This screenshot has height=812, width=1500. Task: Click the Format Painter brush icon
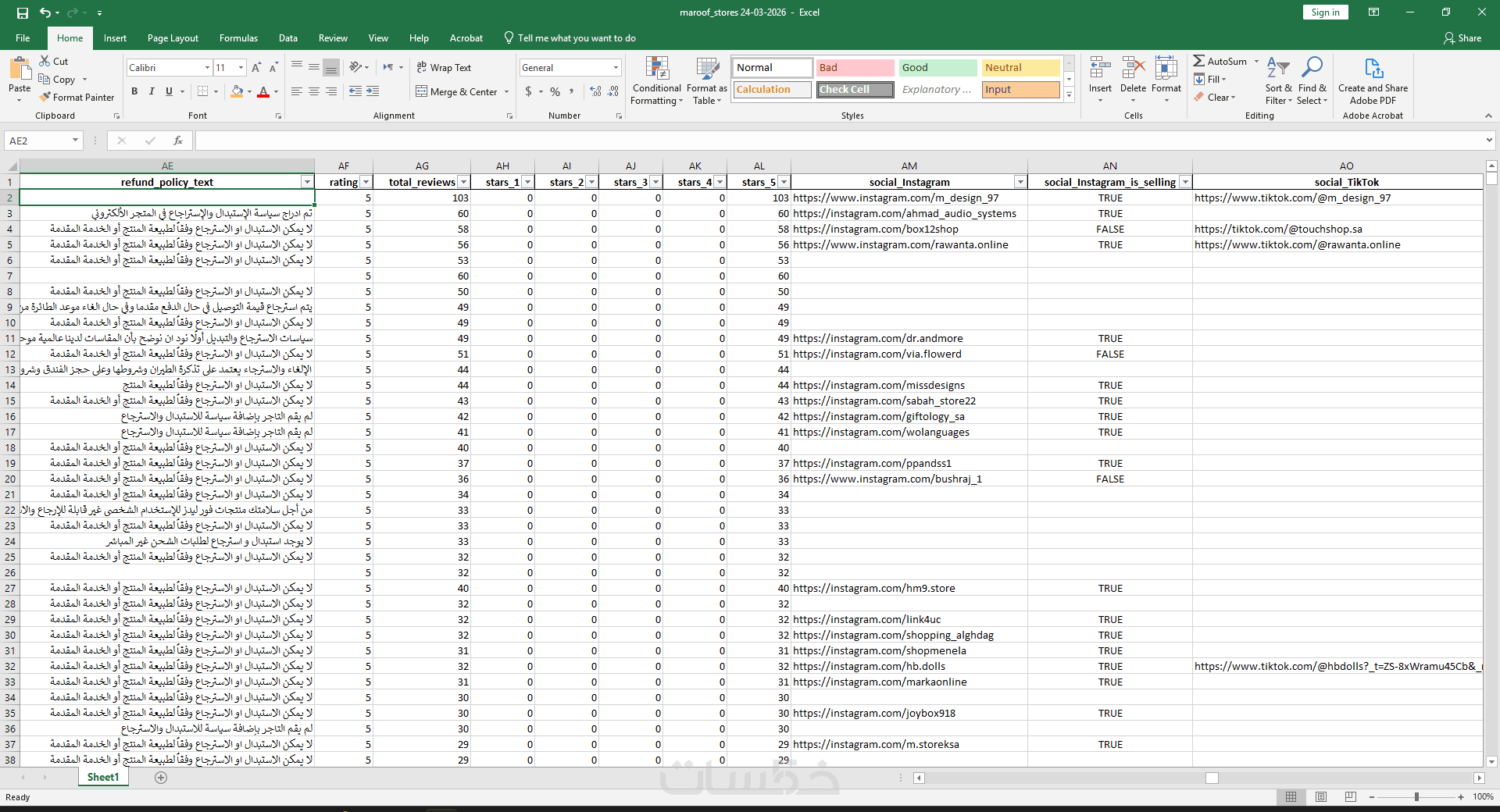click(x=45, y=98)
